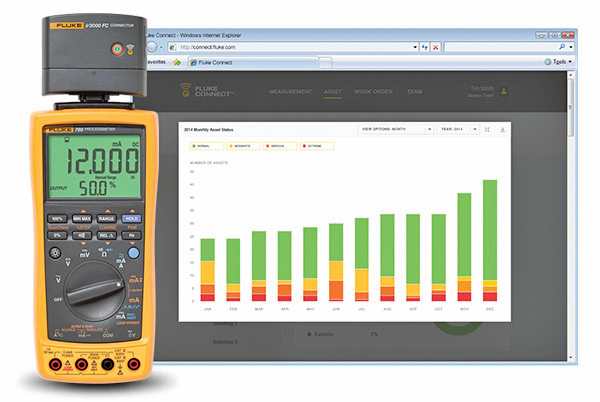Click the user profile avatar icon
This screenshot has width=600, height=402.
pos(503,91)
